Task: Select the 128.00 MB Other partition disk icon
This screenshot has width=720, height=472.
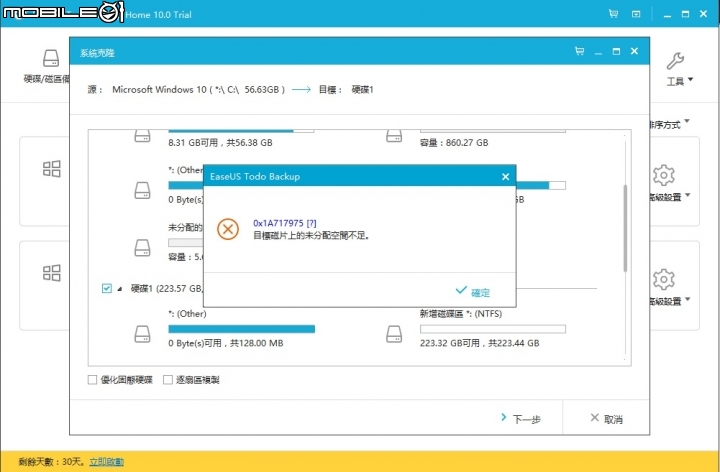Action: click(142, 334)
